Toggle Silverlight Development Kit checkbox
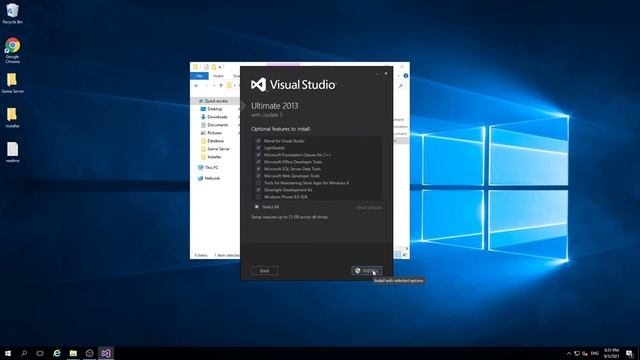 click(x=258, y=190)
